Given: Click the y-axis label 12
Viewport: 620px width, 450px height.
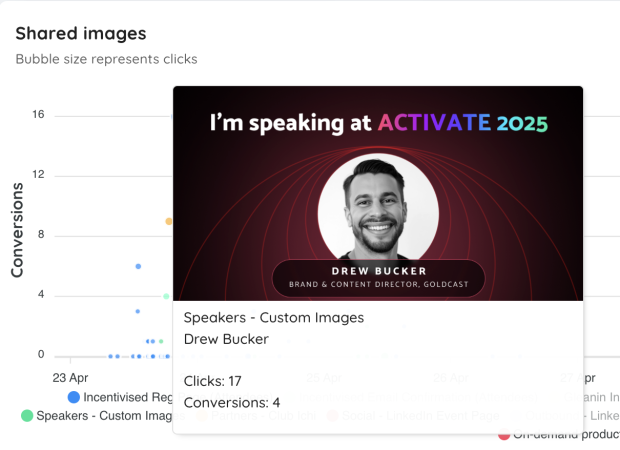Looking at the screenshot, I should (38, 174).
